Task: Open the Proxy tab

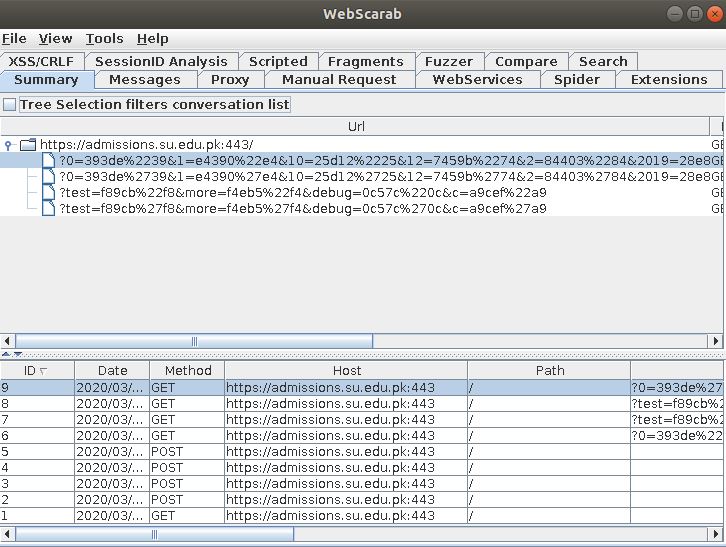Action: coord(230,80)
